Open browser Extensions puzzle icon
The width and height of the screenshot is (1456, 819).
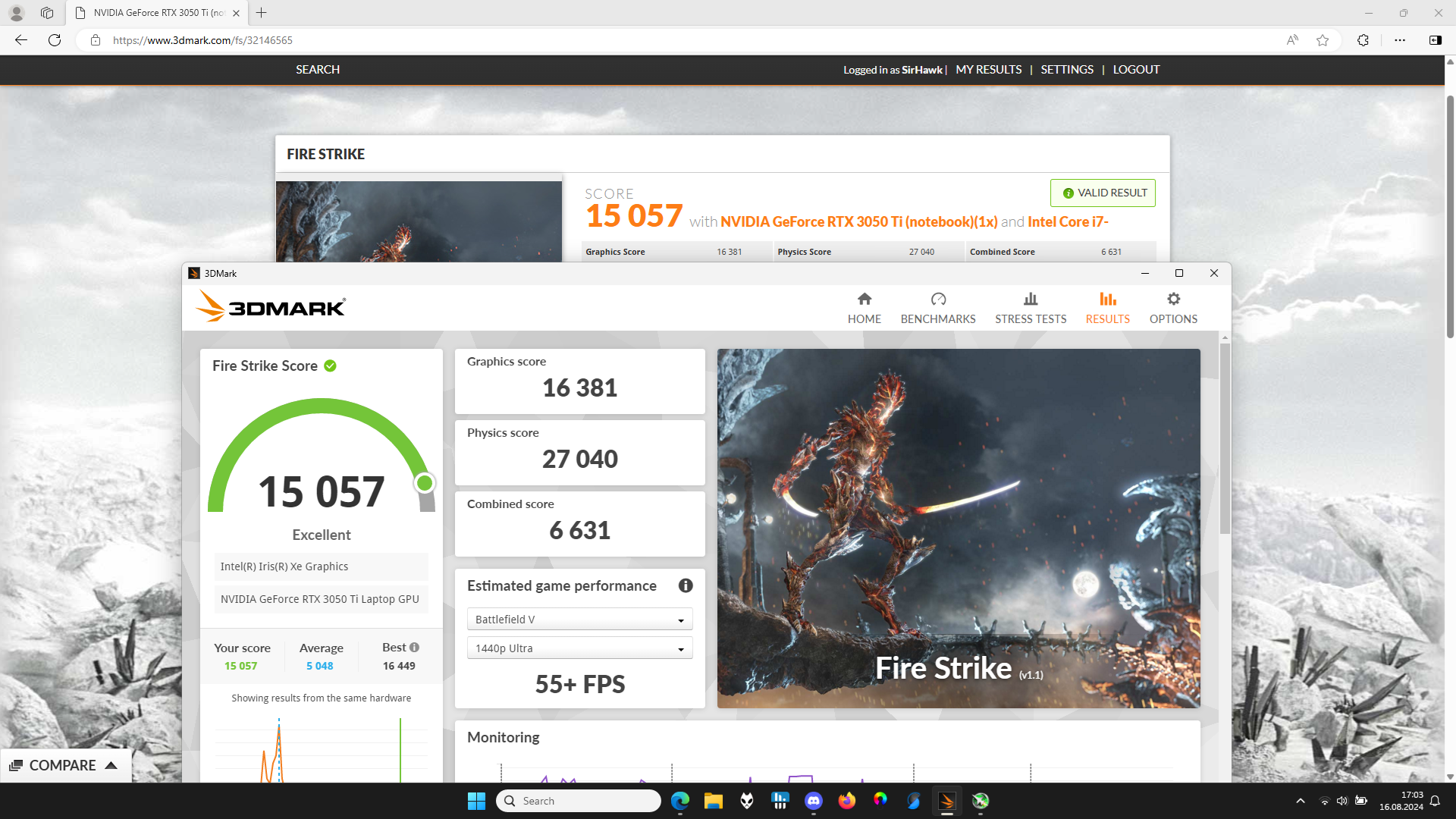tap(1363, 40)
